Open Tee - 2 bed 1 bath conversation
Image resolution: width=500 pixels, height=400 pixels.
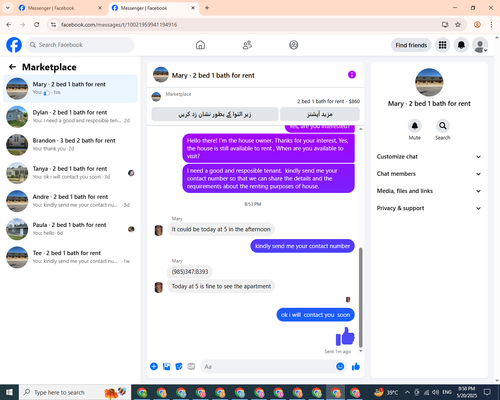pos(70,257)
